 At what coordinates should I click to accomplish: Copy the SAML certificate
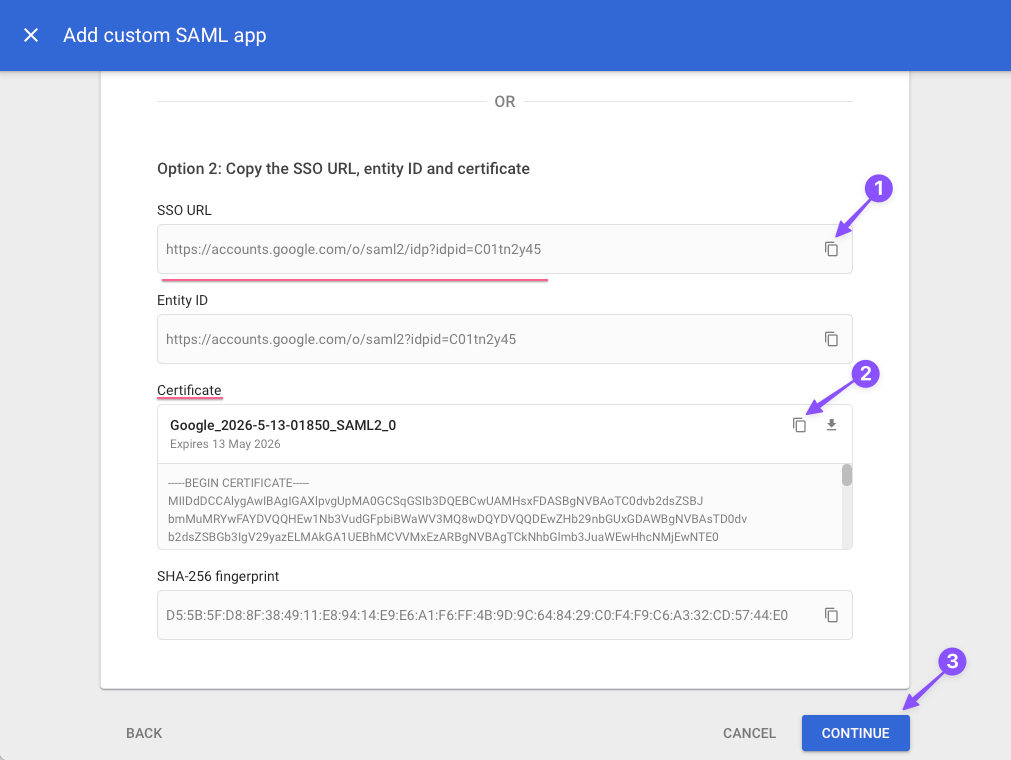tap(799, 425)
